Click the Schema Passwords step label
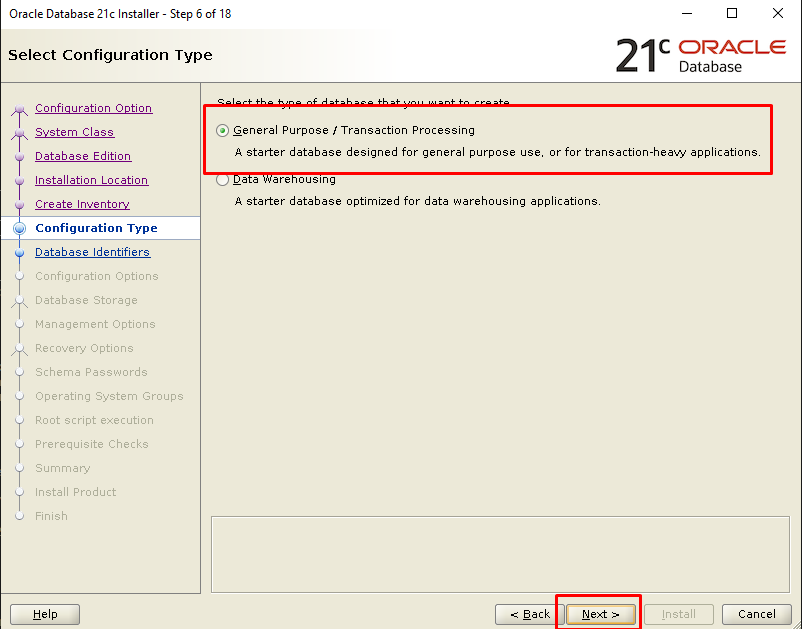This screenshot has width=802, height=629. 91,372
